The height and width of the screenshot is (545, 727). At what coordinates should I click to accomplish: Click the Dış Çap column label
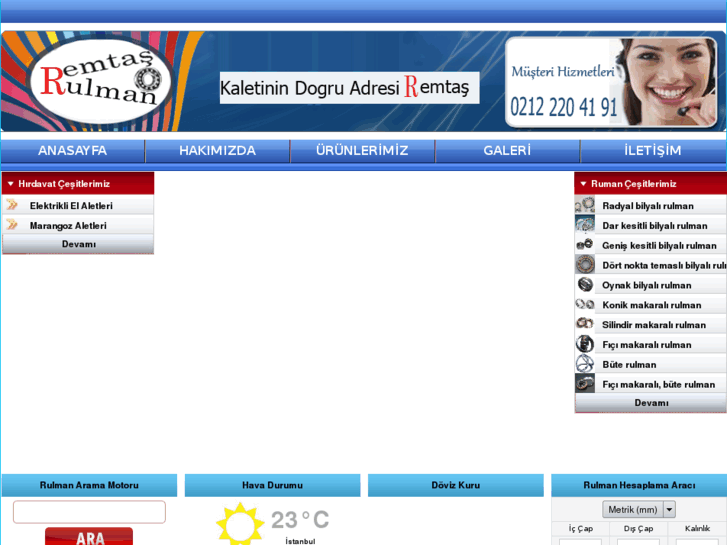pyautogui.click(x=638, y=528)
